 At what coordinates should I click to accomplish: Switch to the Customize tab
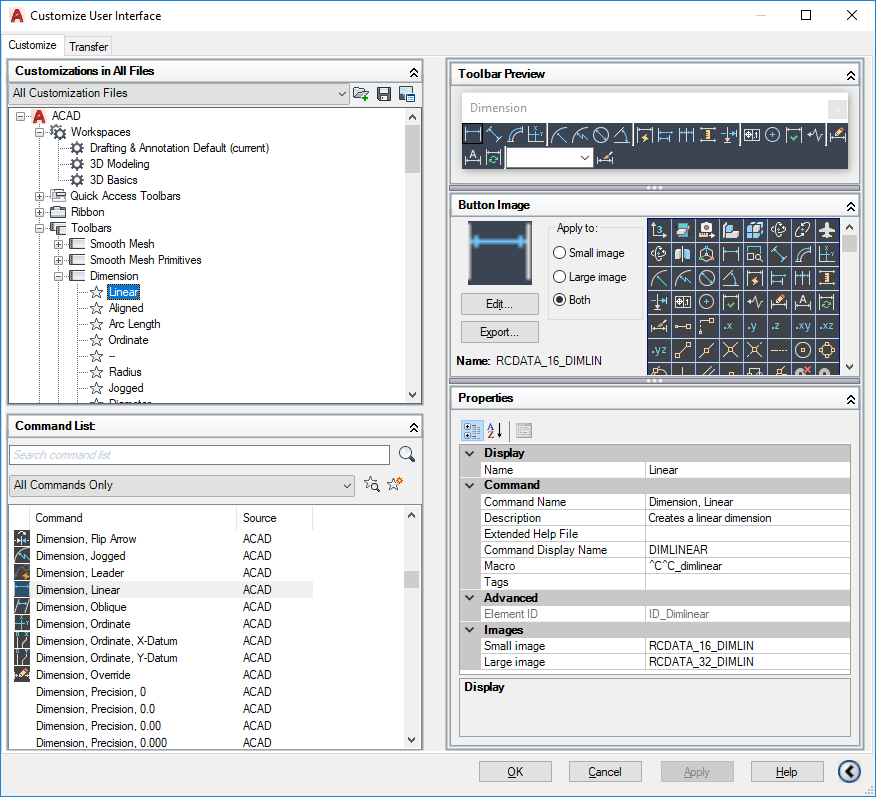32,45
